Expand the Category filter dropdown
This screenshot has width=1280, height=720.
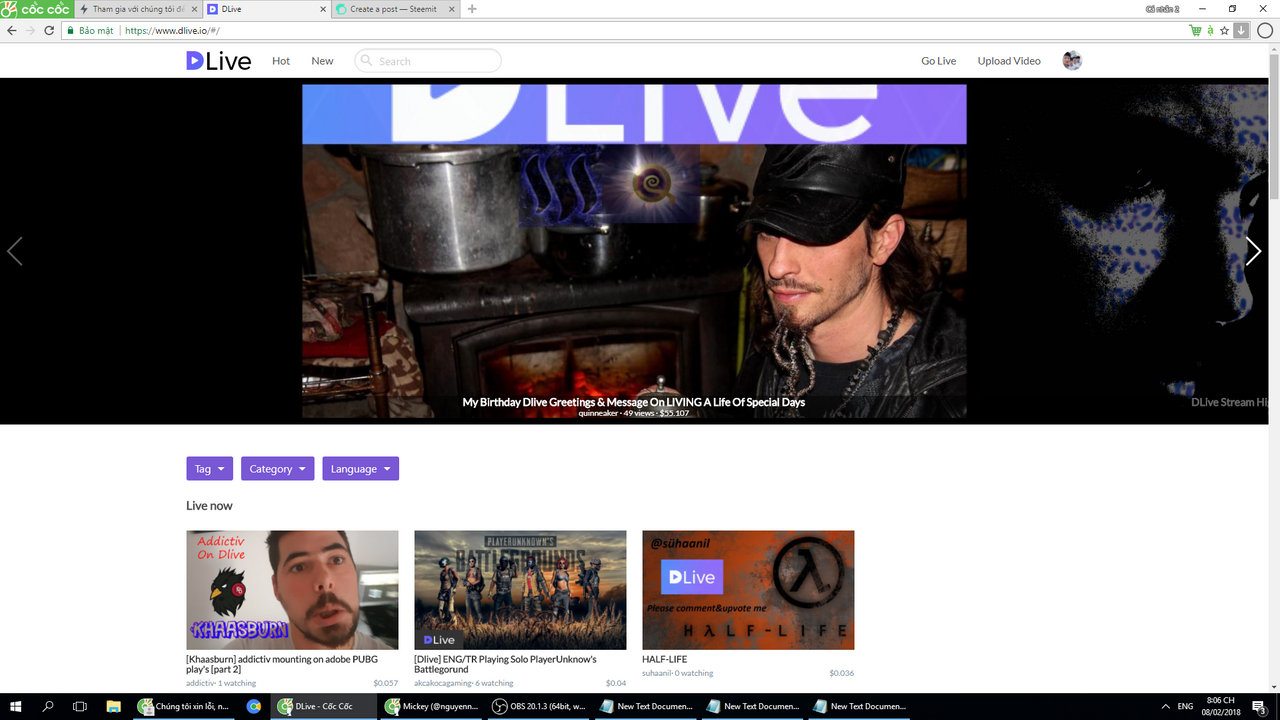(x=277, y=468)
